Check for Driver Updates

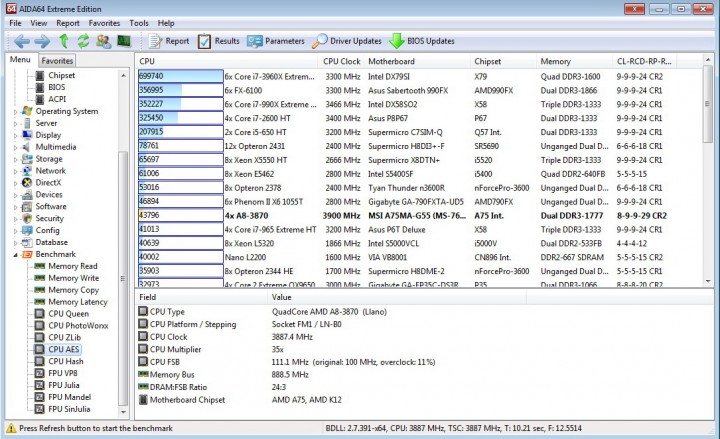click(347, 41)
